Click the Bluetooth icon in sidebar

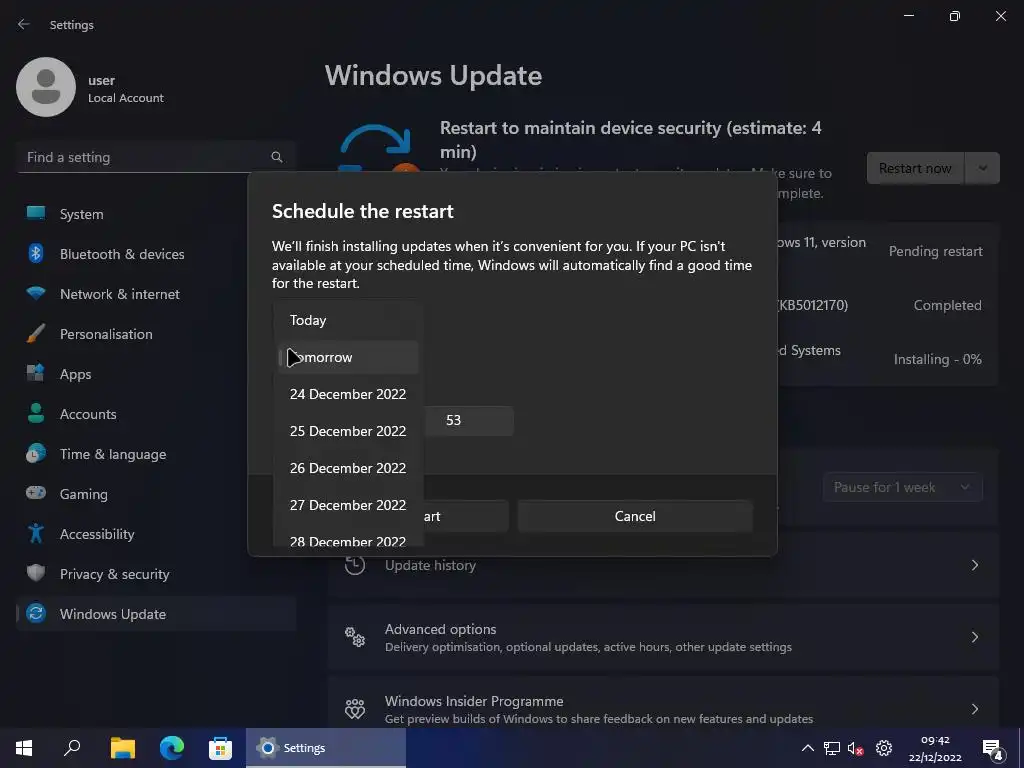point(36,253)
